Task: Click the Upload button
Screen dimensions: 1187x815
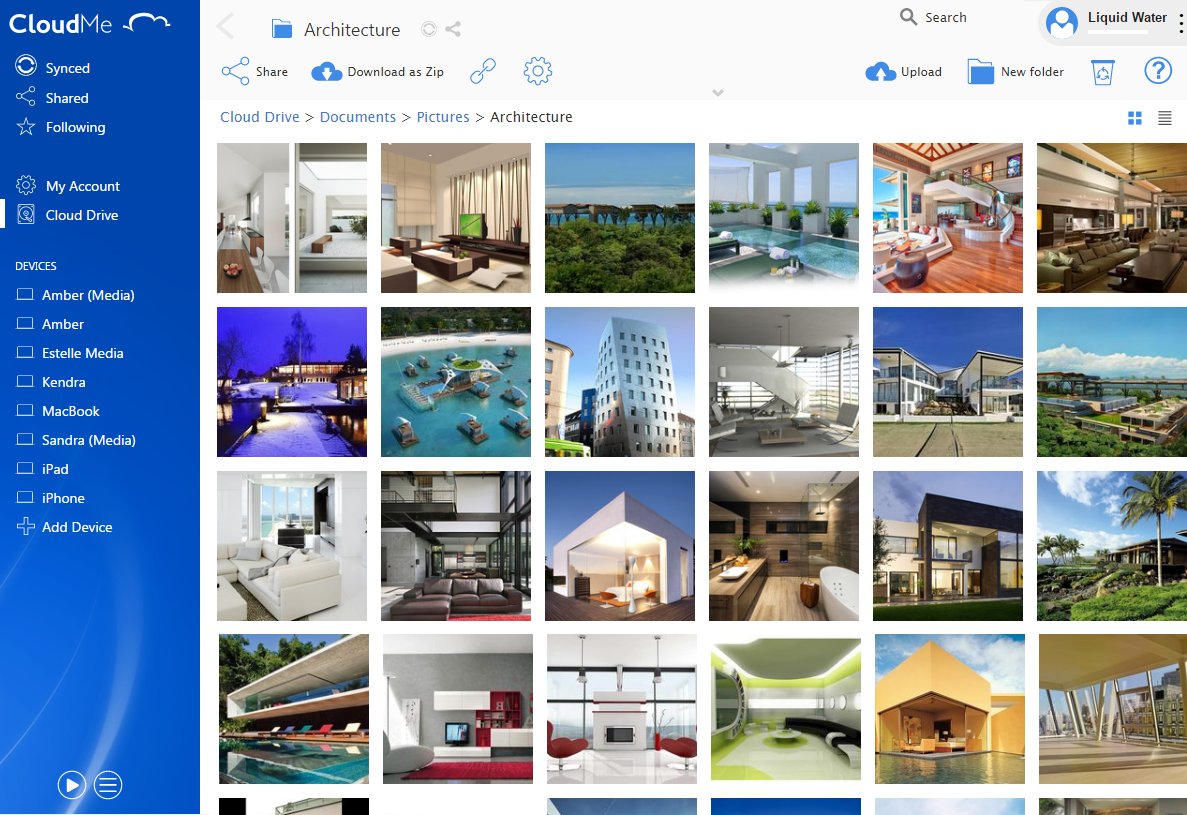Action: [x=904, y=71]
